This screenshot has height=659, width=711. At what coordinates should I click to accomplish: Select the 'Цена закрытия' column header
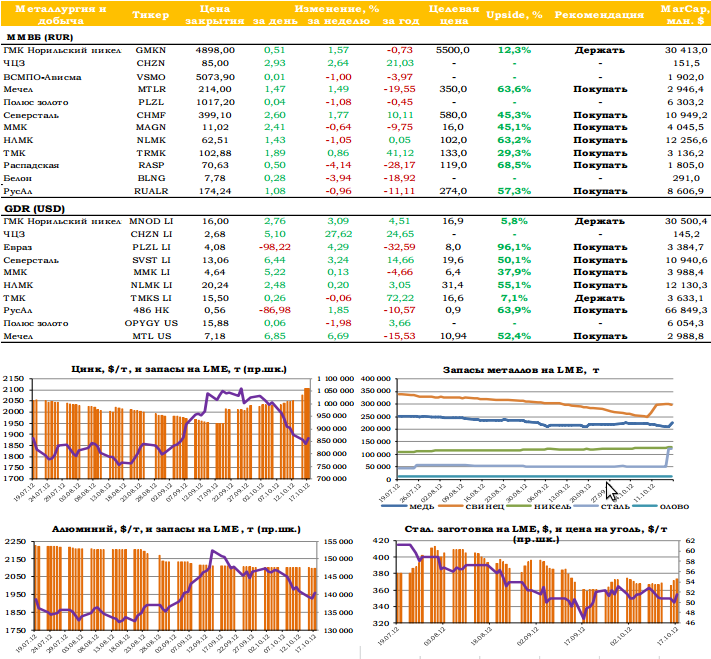pos(214,15)
